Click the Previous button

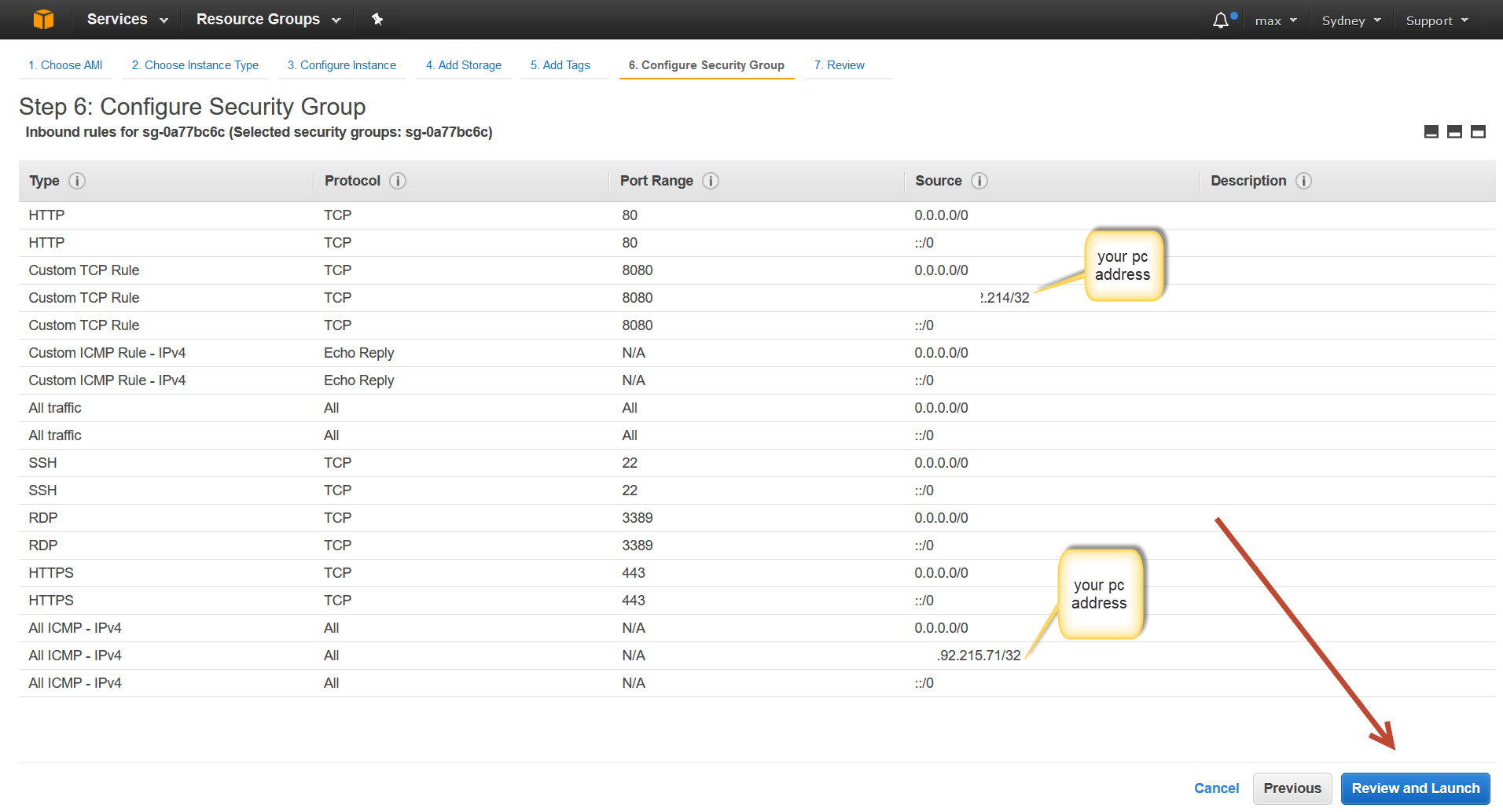tap(1292, 788)
